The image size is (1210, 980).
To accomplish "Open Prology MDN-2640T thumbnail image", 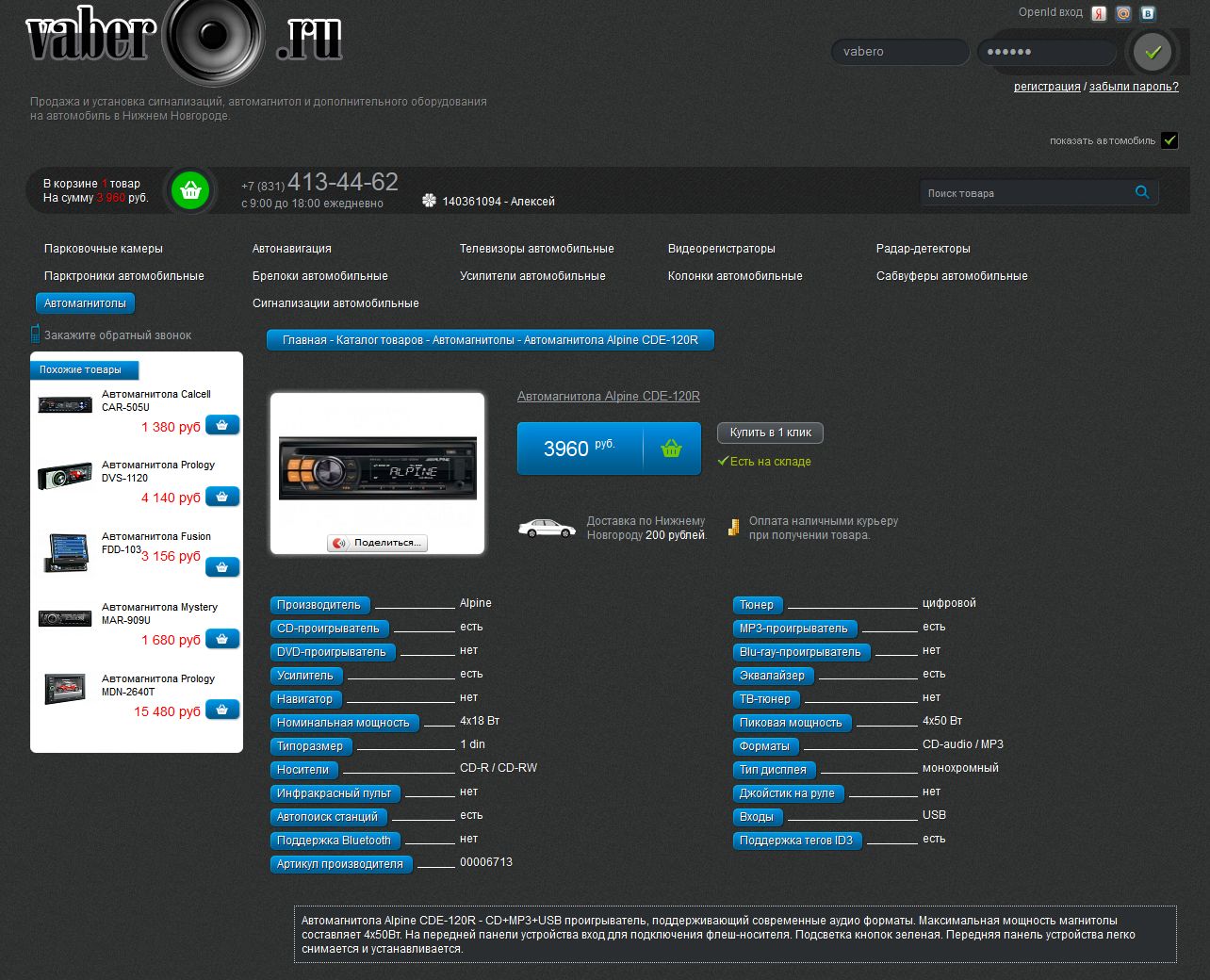I will point(65,689).
